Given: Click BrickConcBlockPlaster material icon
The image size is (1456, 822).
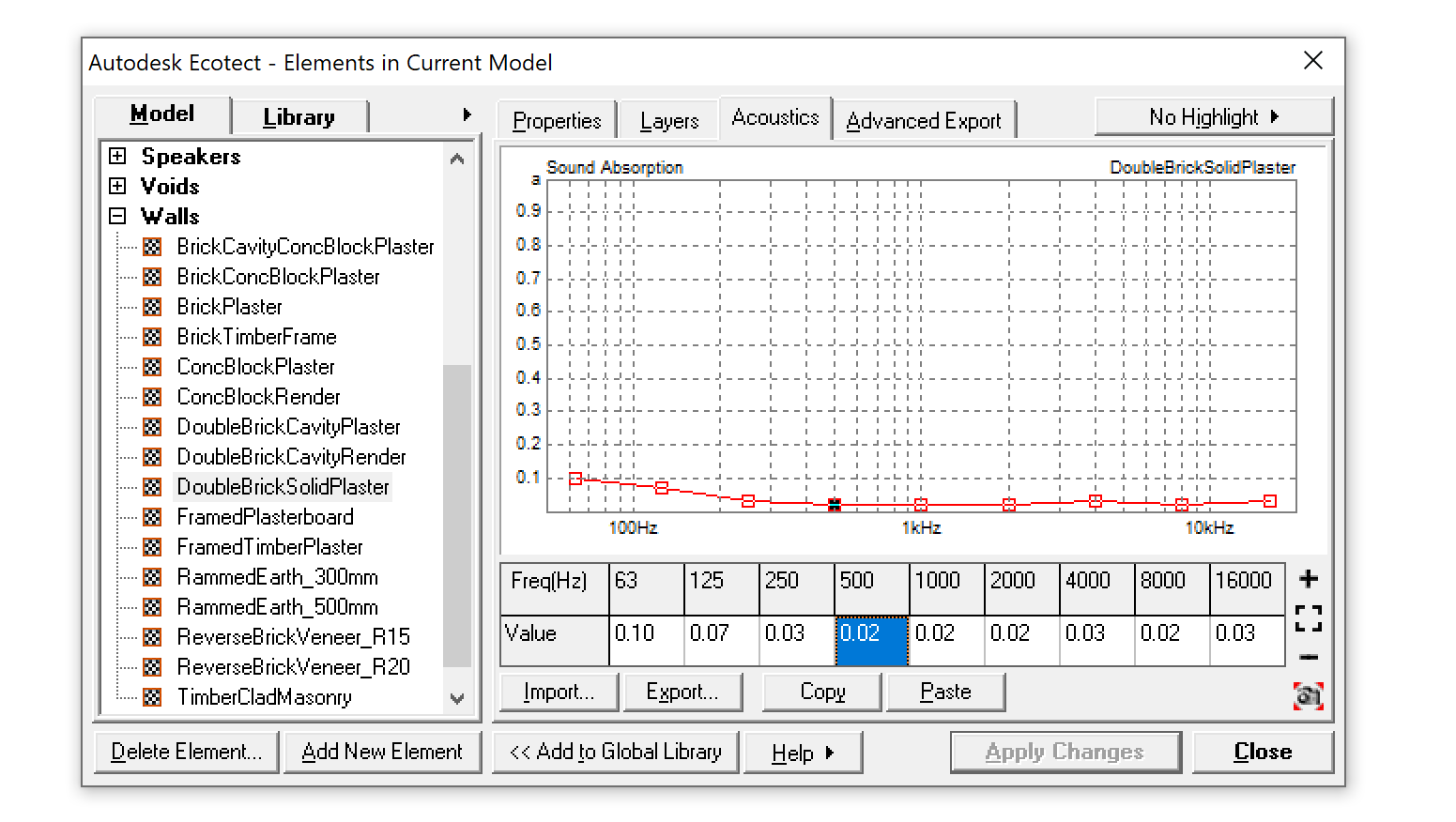Looking at the screenshot, I should click(152, 277).
